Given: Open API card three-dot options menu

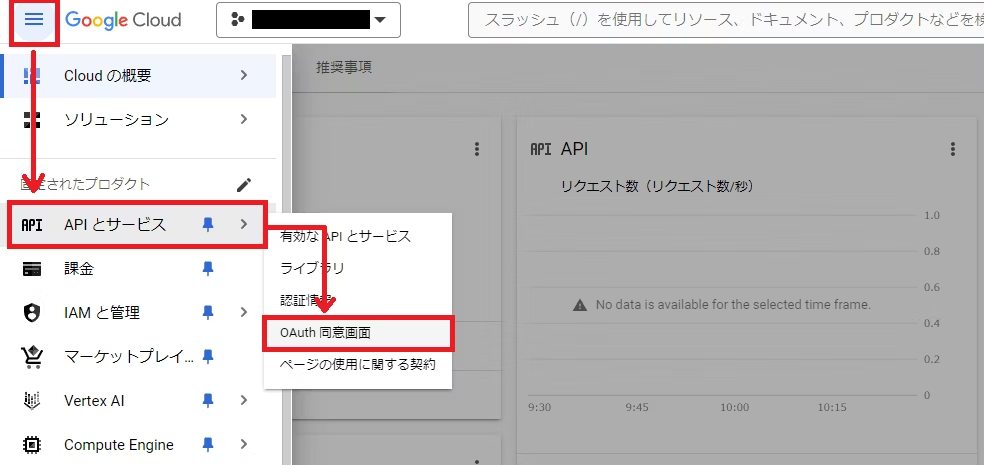Looking at the screenshot, I should point(953,149).
